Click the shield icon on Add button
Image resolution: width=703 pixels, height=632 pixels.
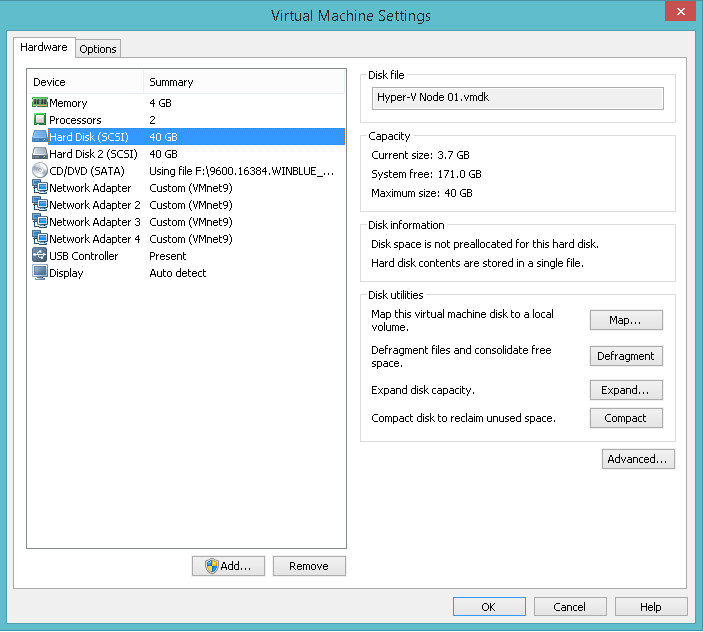(x=212, y=566)
